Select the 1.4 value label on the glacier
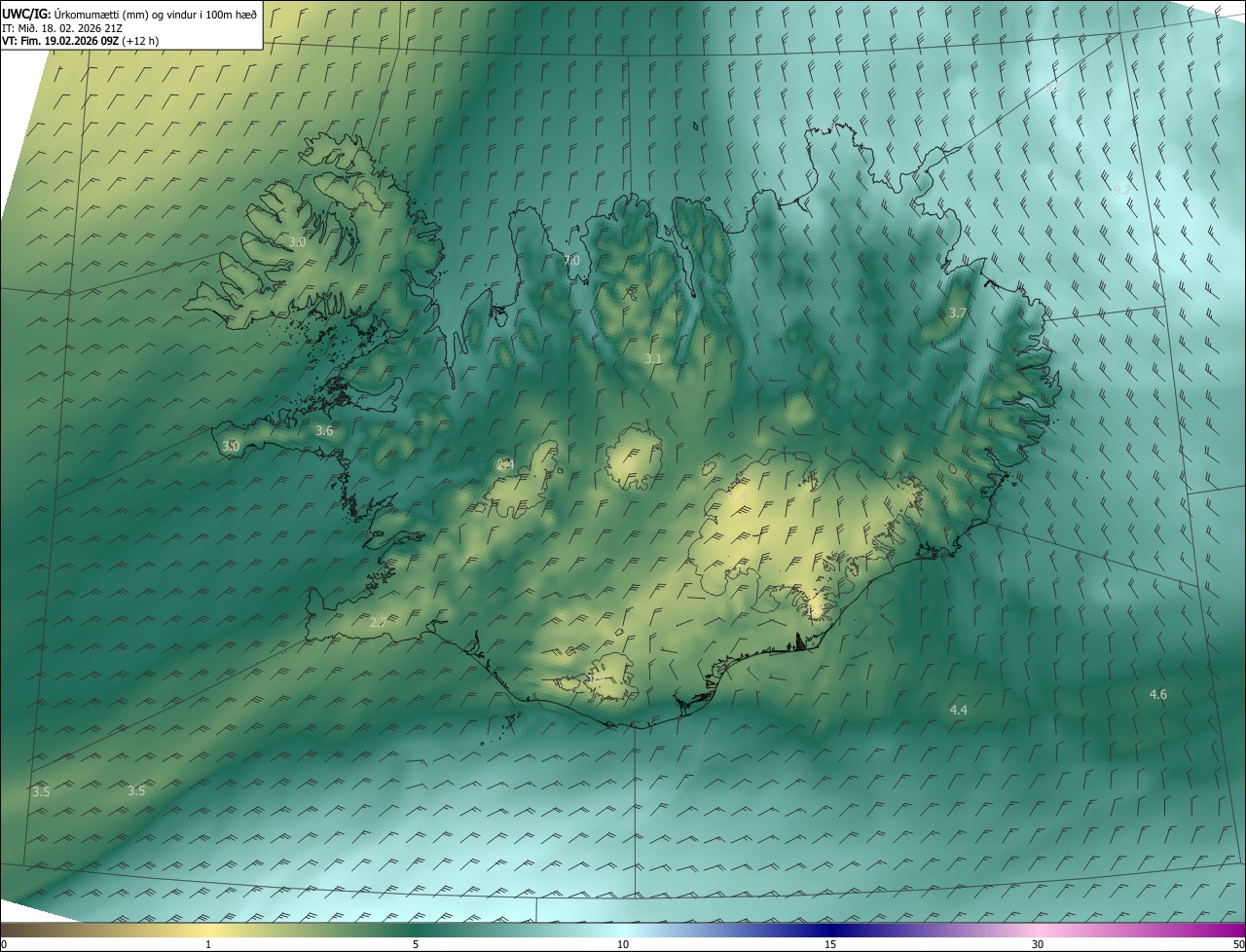 pyautogui.click(x=738, y=496)
